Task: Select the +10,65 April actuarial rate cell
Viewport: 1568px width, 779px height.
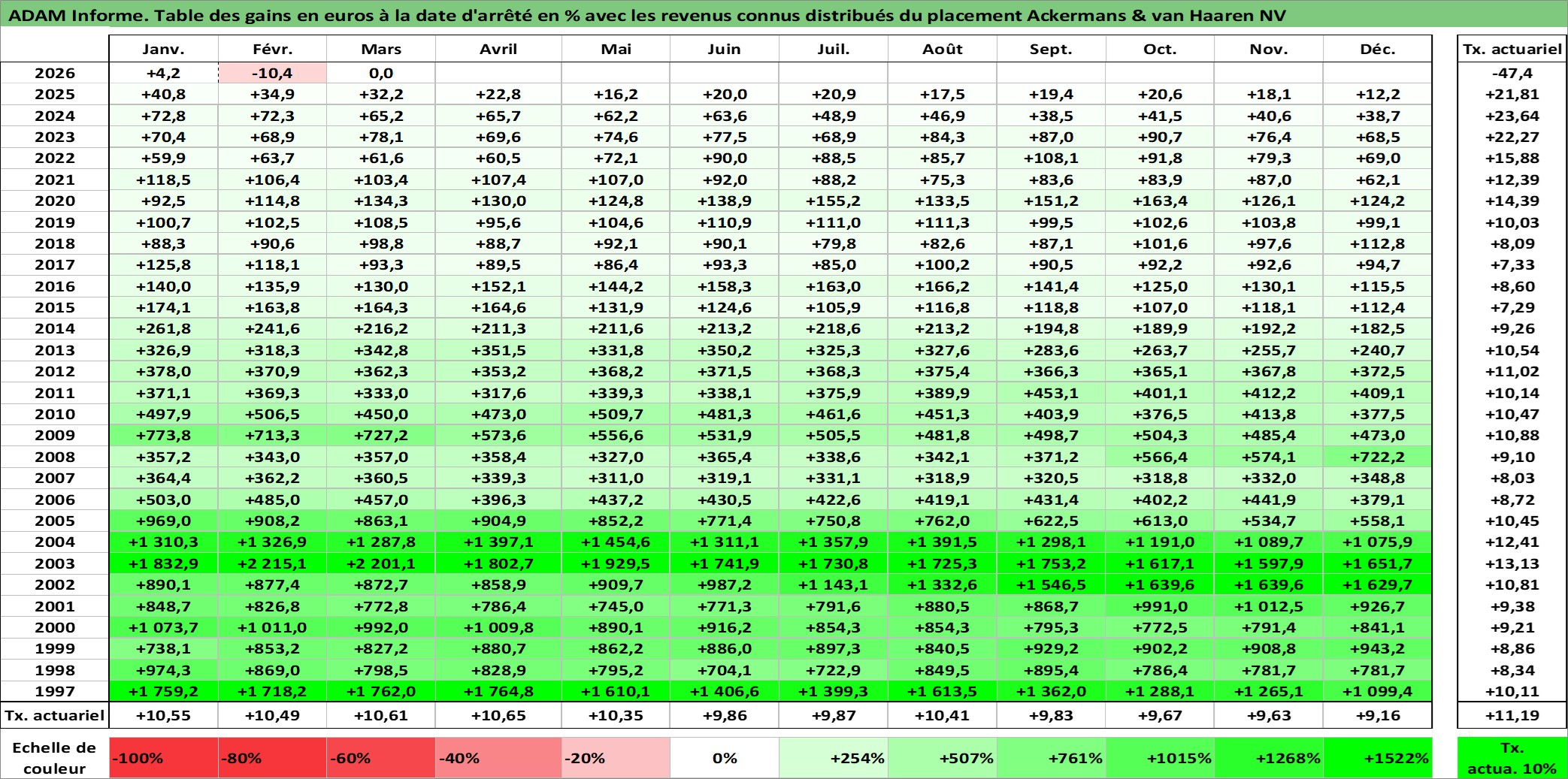Action: [x=498, y=715]
